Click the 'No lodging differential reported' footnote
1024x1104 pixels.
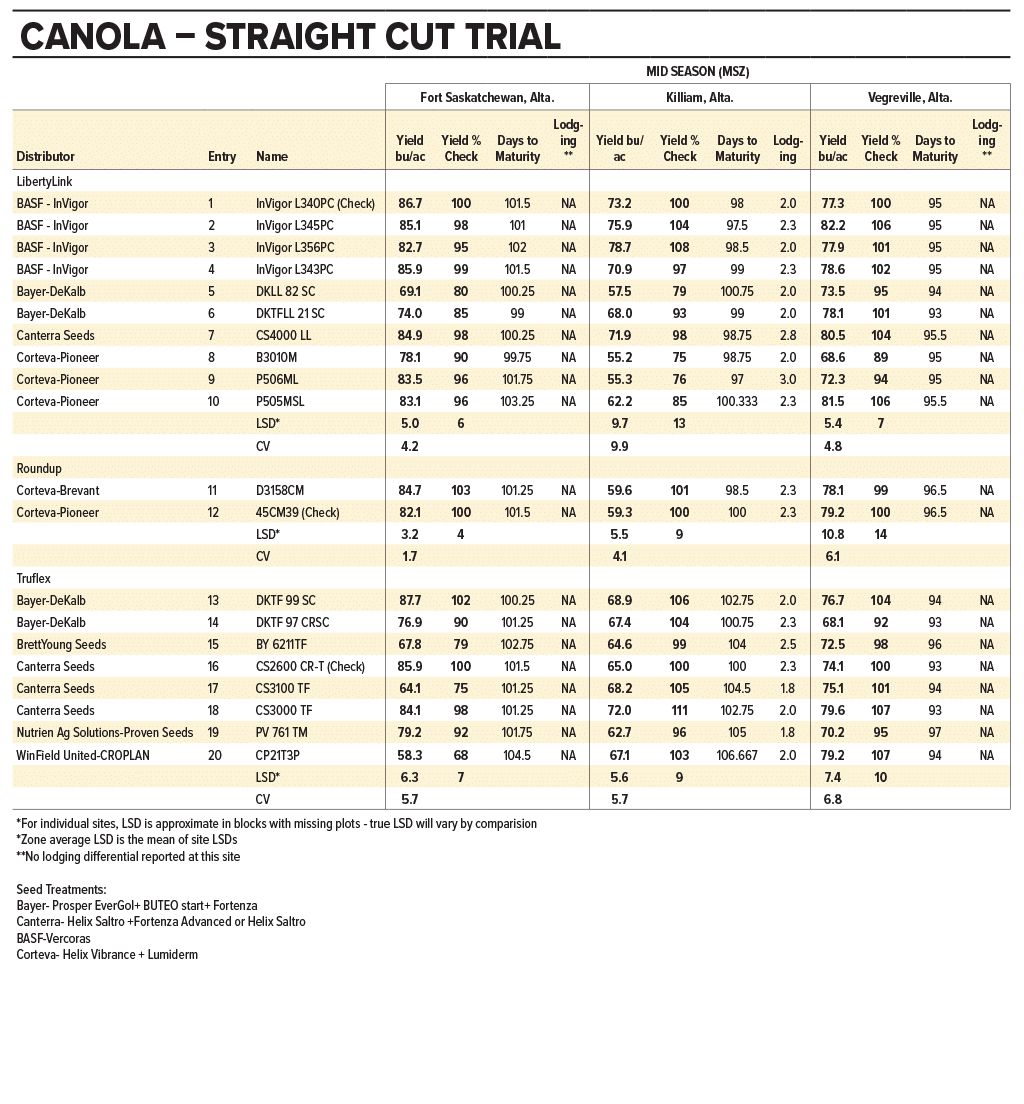pos(128,856)
